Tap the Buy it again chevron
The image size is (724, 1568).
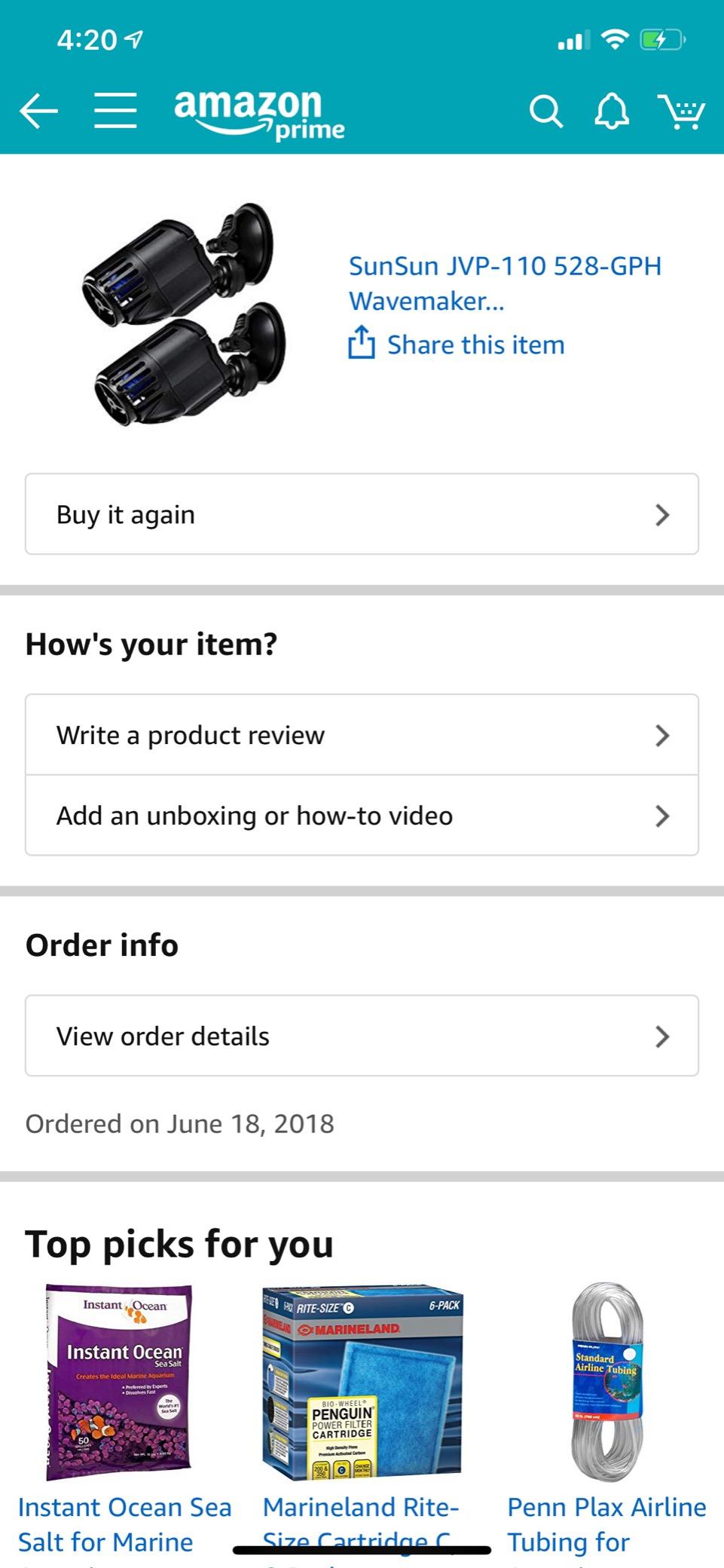click(x=662, y=515)
